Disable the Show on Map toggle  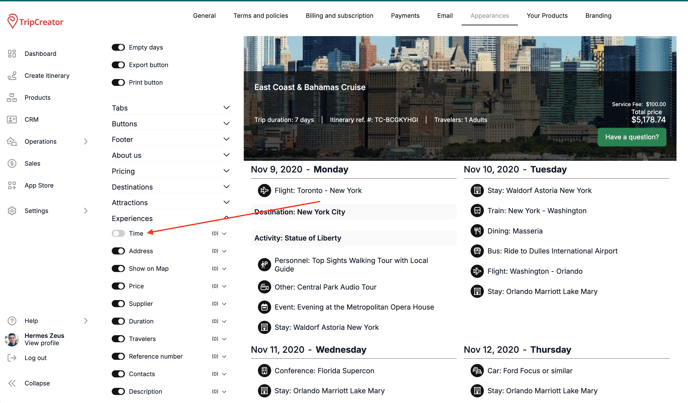pyautogui.click(x=118, y=269)
